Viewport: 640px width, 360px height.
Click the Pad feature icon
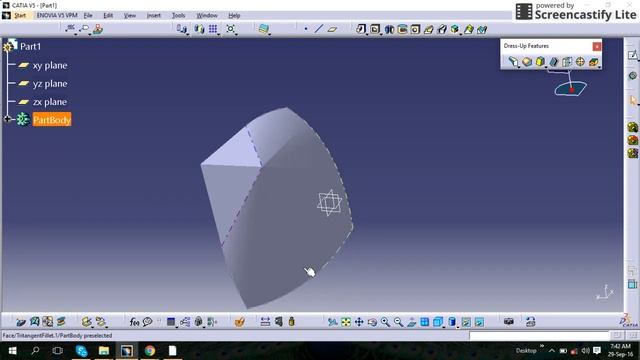(x=360, y=29)
